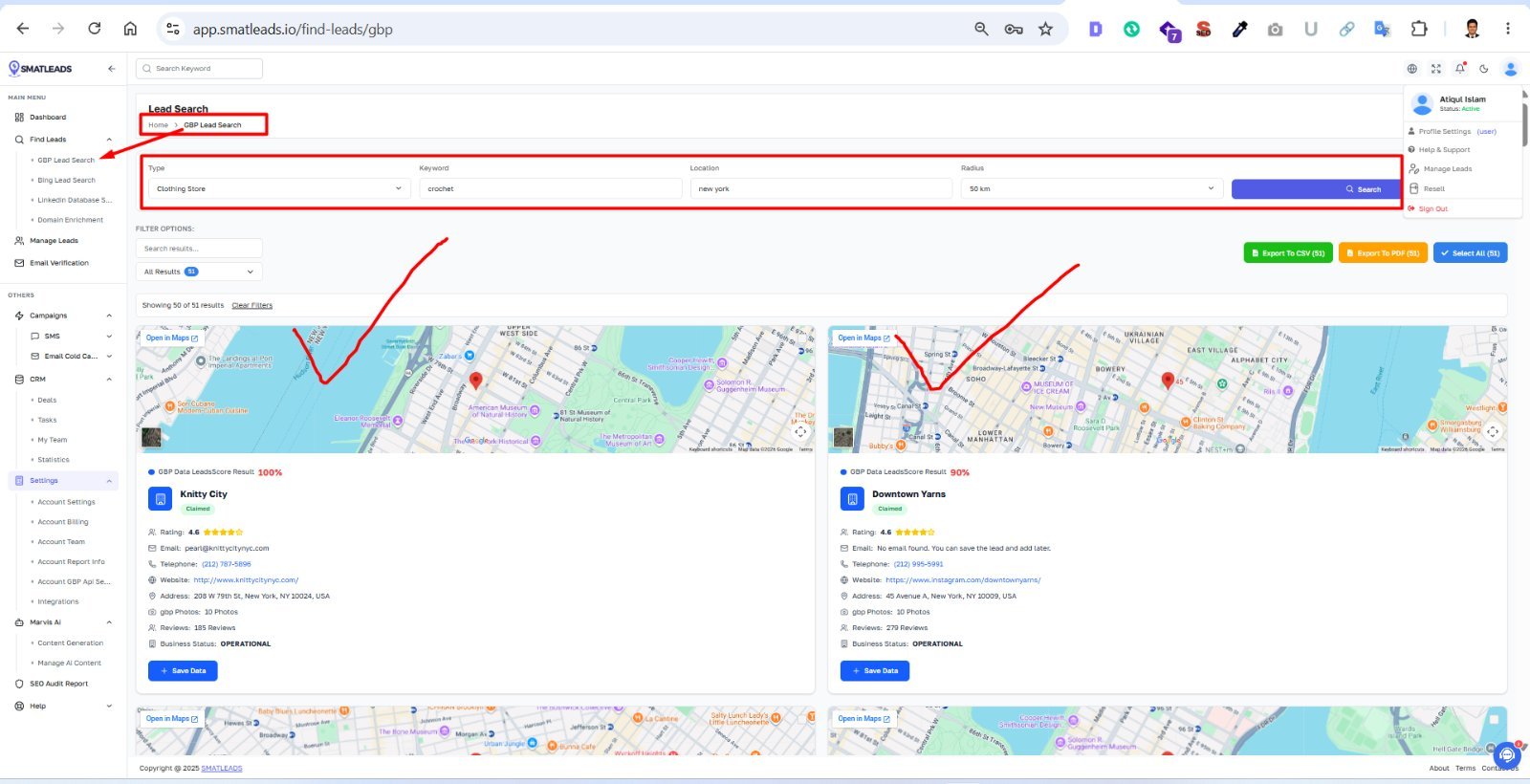The height and width of the screenshot is (784, 1530).
Task: Open Account Report Info in sidebar
Action: tap(71, 562)
